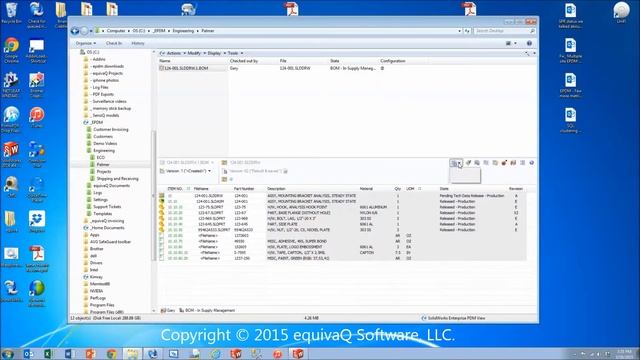
Task: Select the ECO folder in tree
Action: (x=100, y=158)
